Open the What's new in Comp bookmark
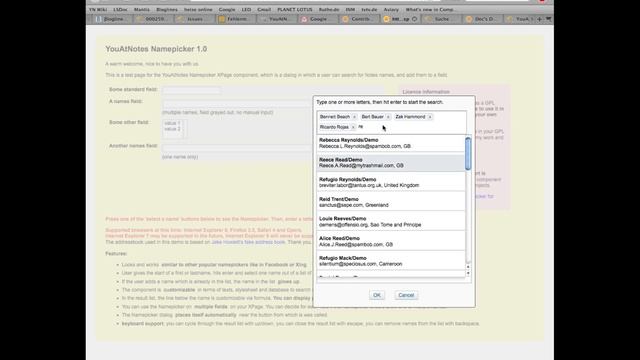 (431, 9)
